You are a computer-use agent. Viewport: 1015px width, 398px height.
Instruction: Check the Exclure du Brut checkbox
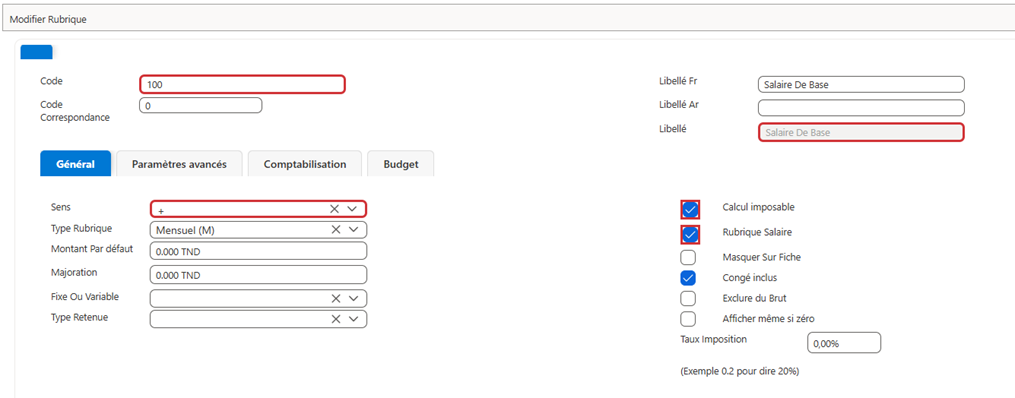(688, 298)
